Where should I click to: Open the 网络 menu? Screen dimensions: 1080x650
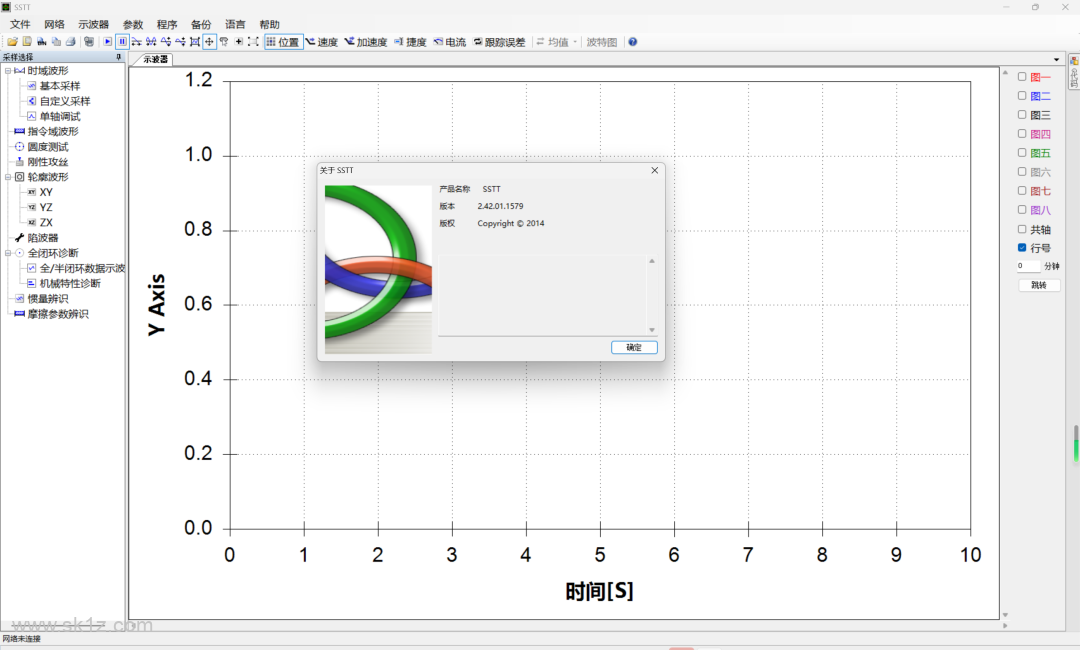pos(54,24)
